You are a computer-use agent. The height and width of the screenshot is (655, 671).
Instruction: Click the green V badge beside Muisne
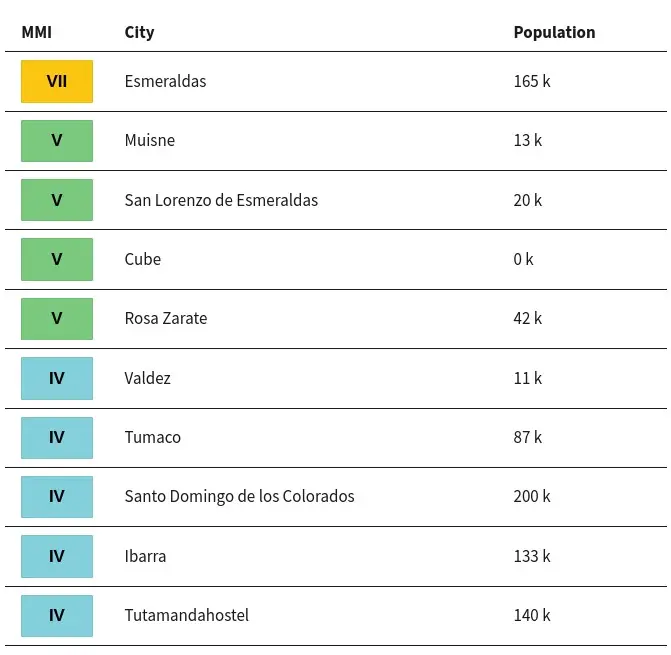57,141
